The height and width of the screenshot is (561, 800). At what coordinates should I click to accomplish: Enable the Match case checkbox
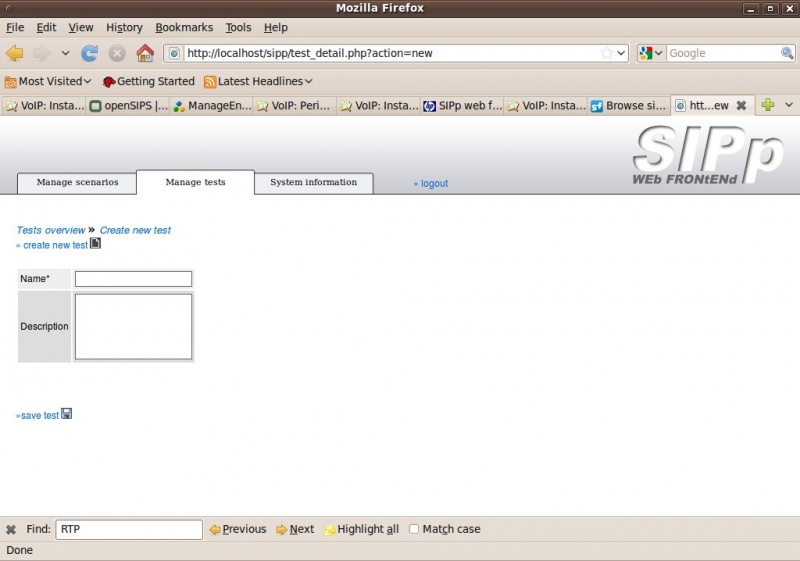[414, 530]
